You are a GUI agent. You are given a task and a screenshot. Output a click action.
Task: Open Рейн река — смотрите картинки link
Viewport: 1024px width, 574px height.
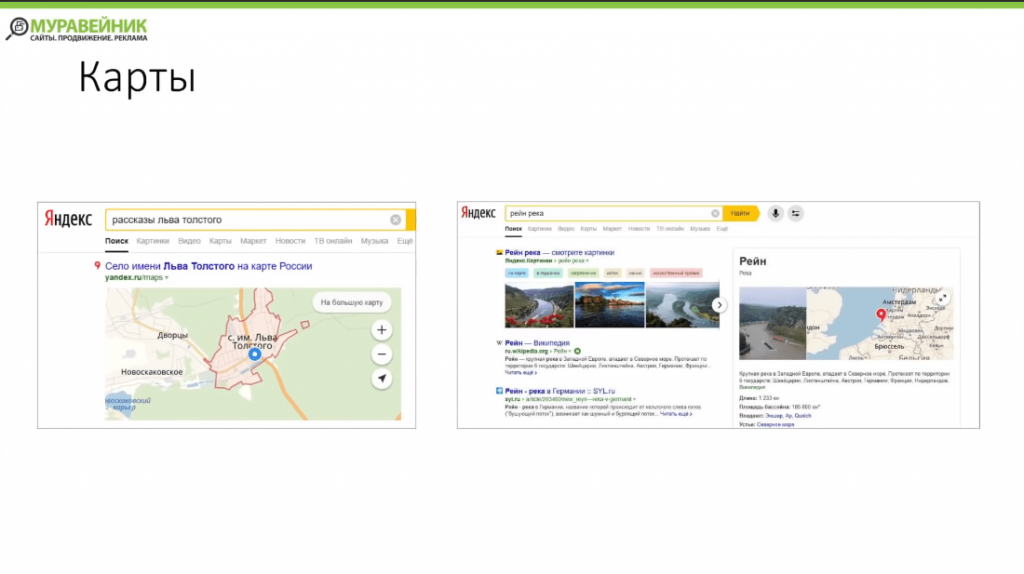pyautogui.click(x=559, y=253)
